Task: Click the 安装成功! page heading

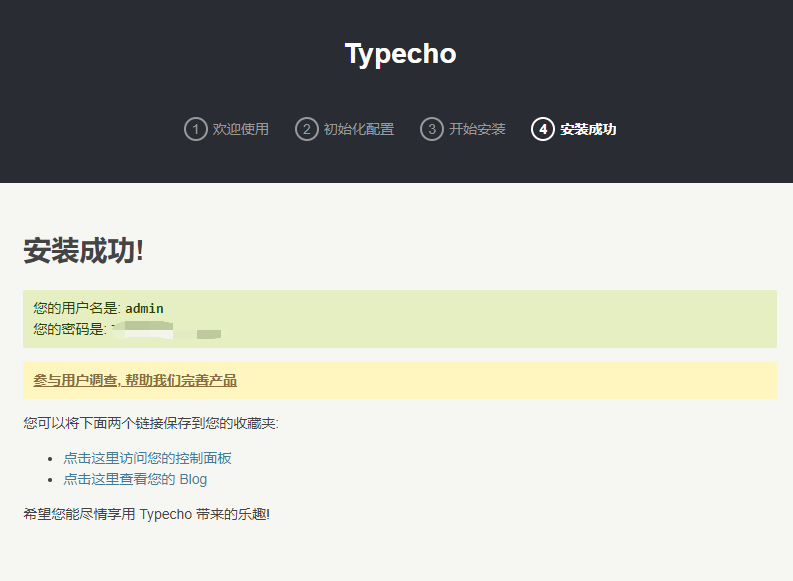Action: 84,251
